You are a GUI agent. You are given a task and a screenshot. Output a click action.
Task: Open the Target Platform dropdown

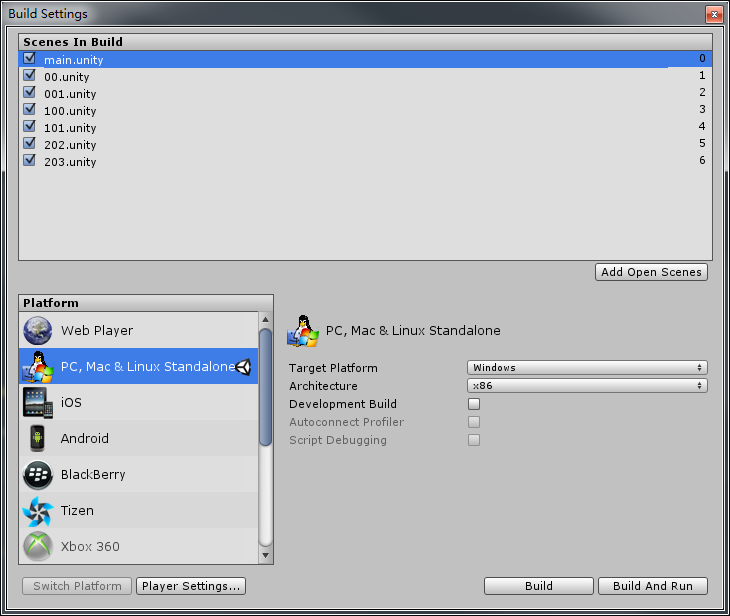[x=587, y=367]
